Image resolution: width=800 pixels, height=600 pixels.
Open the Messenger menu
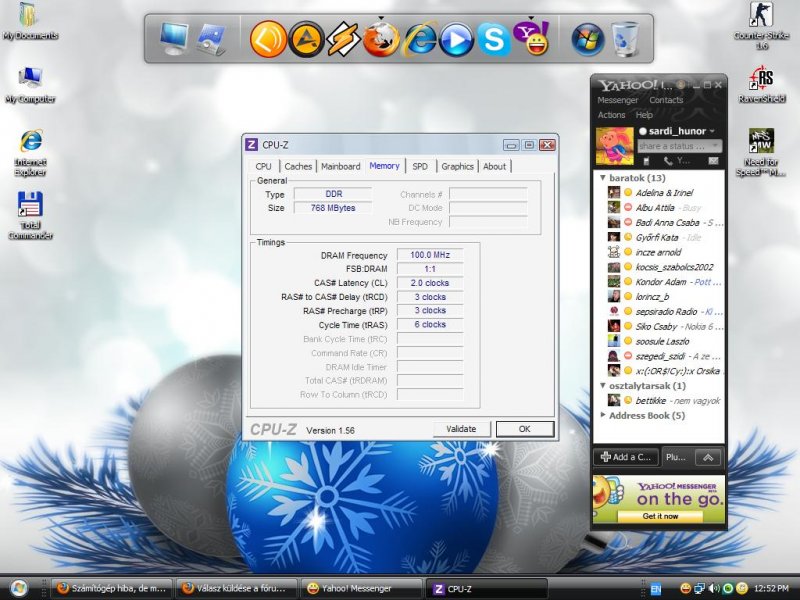[617, 100]
